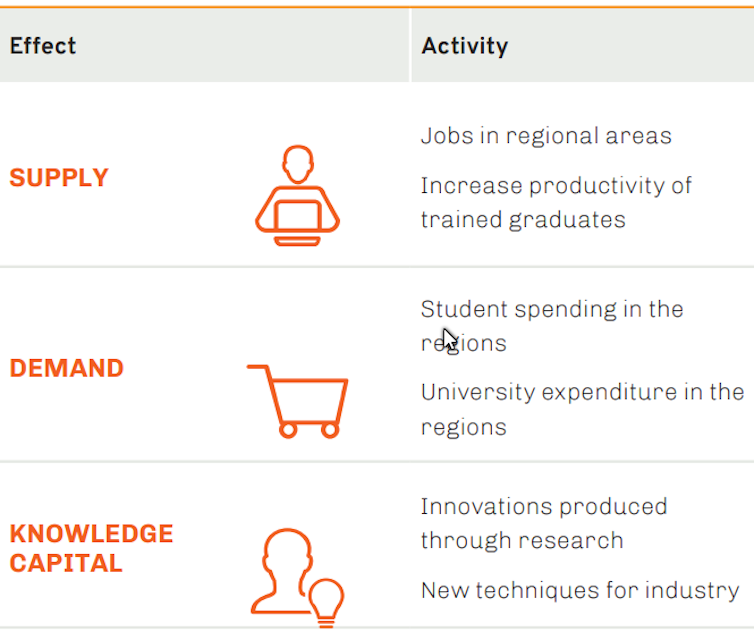This screenshot has width=754, height=632.
Task: Click the SUPPLY effect label
Action: (59, 178)
